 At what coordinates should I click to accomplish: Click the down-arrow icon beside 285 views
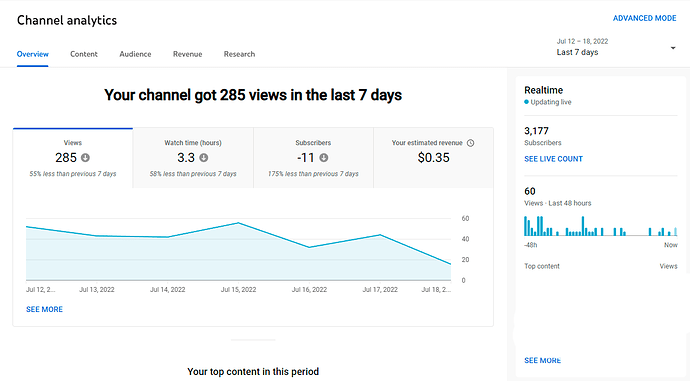click(85, 158)
